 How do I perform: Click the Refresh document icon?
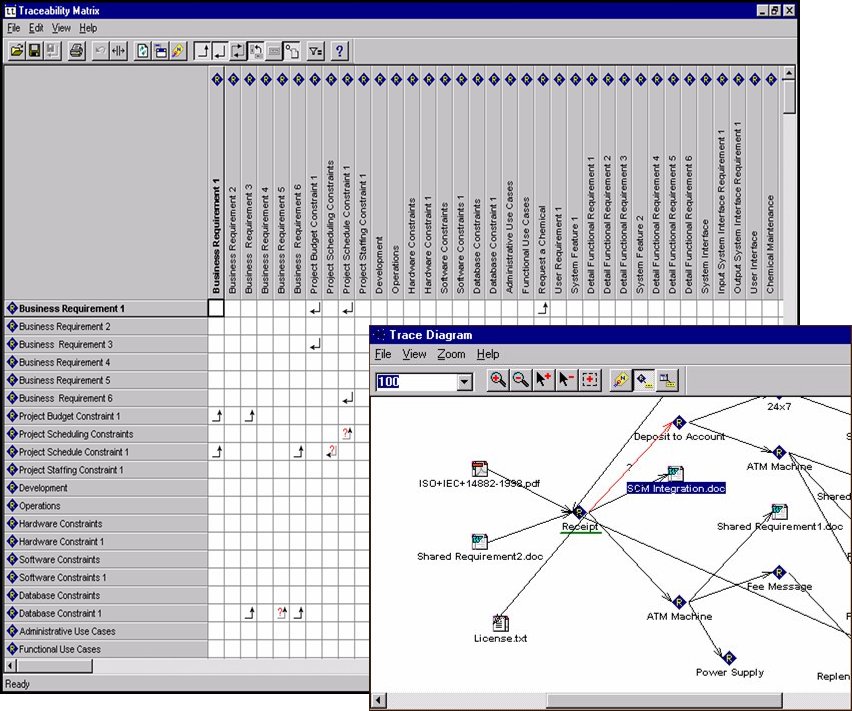pyautogui.click(x=142, y=51)
